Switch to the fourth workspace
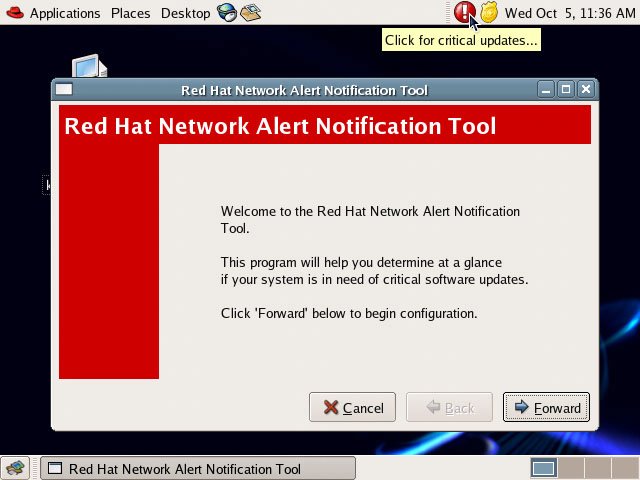 (624, 468)
